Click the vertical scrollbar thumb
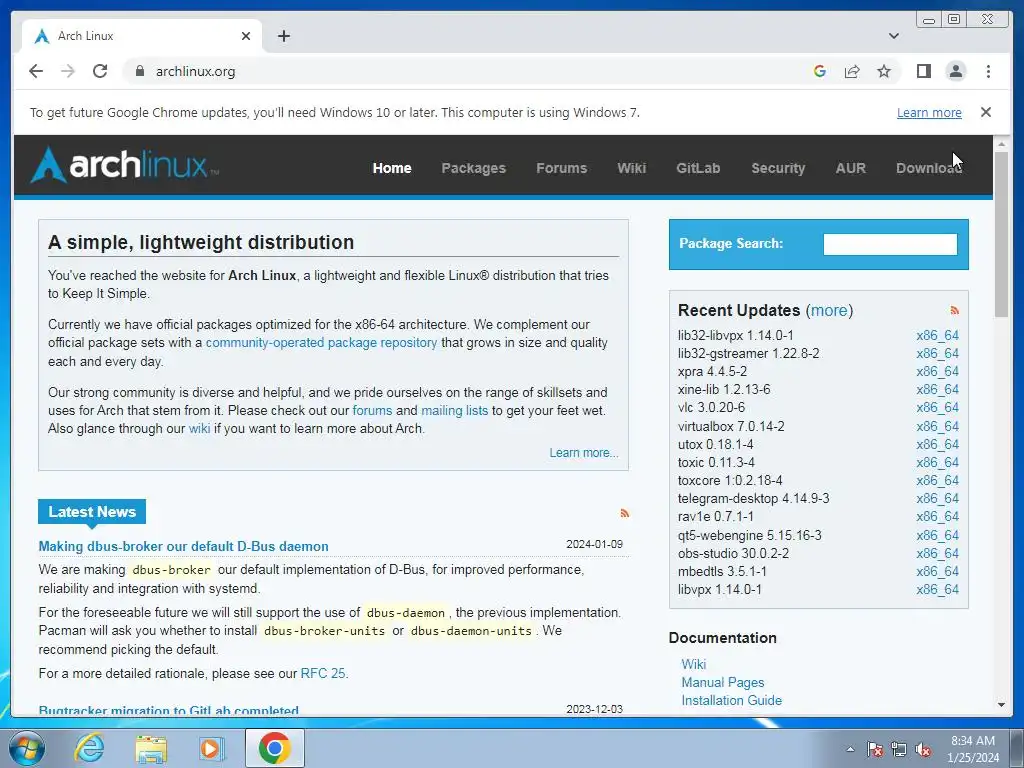The image size is (1024, 768). coord(1001,234)
